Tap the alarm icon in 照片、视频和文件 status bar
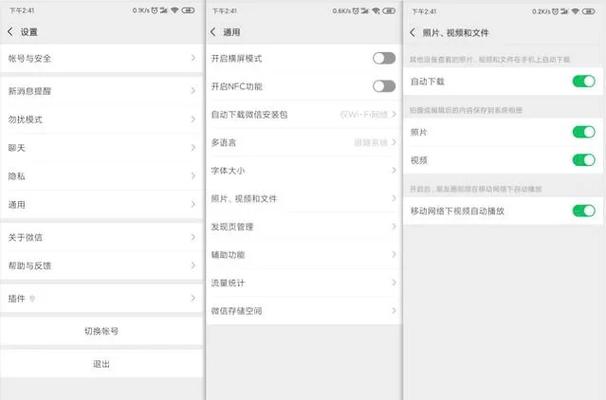Screen dimensions: 606x400 pos(555,11)
